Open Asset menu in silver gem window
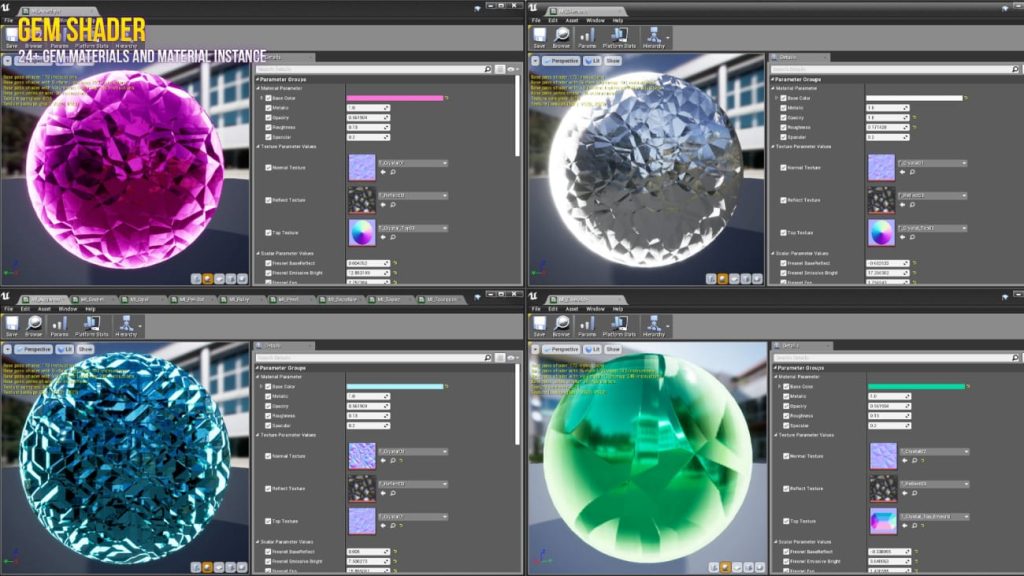Viewport: 1024px width, 576px height. (x=571, y=20)
